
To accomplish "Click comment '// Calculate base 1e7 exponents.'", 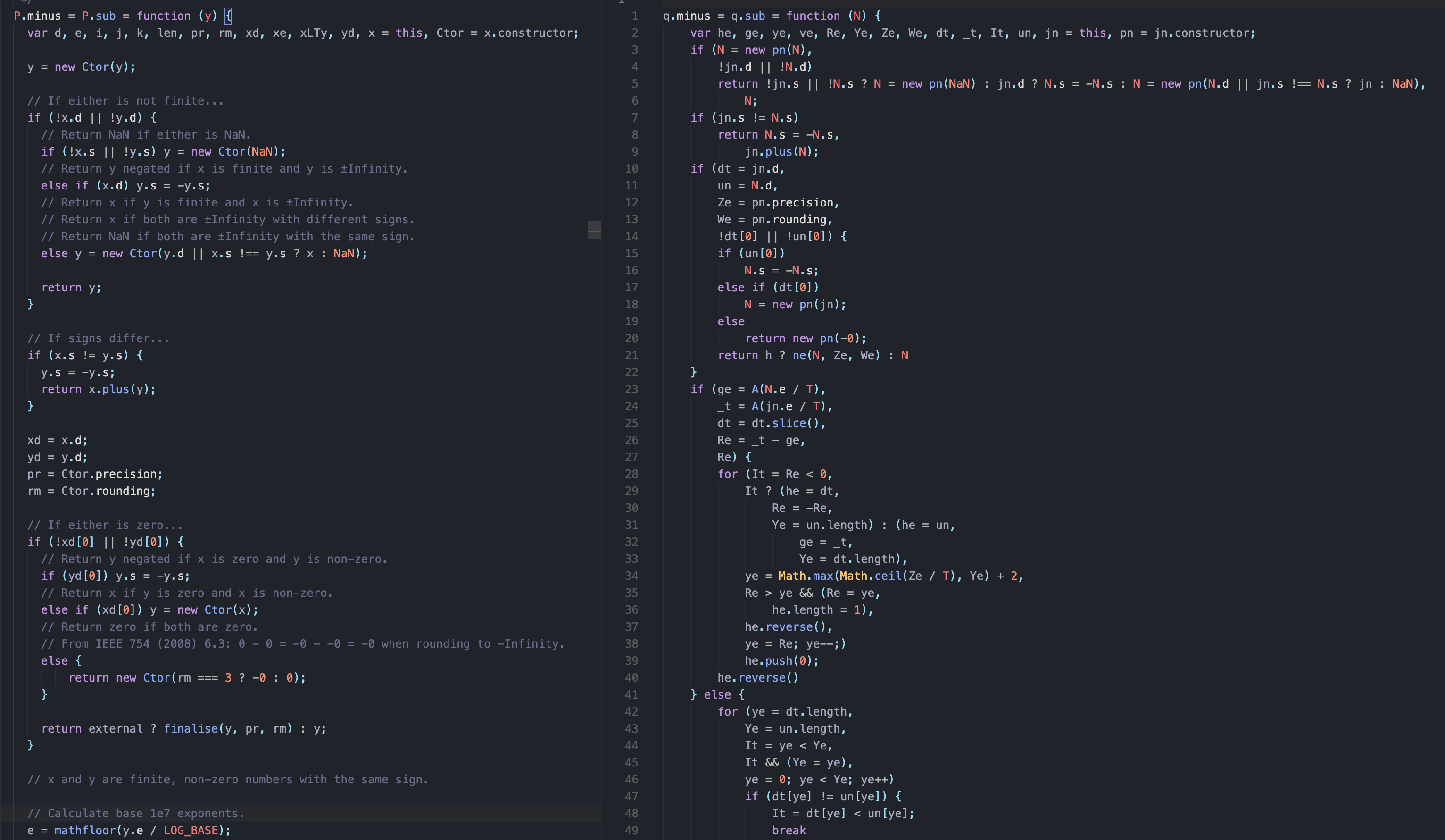I will point(136,814).
